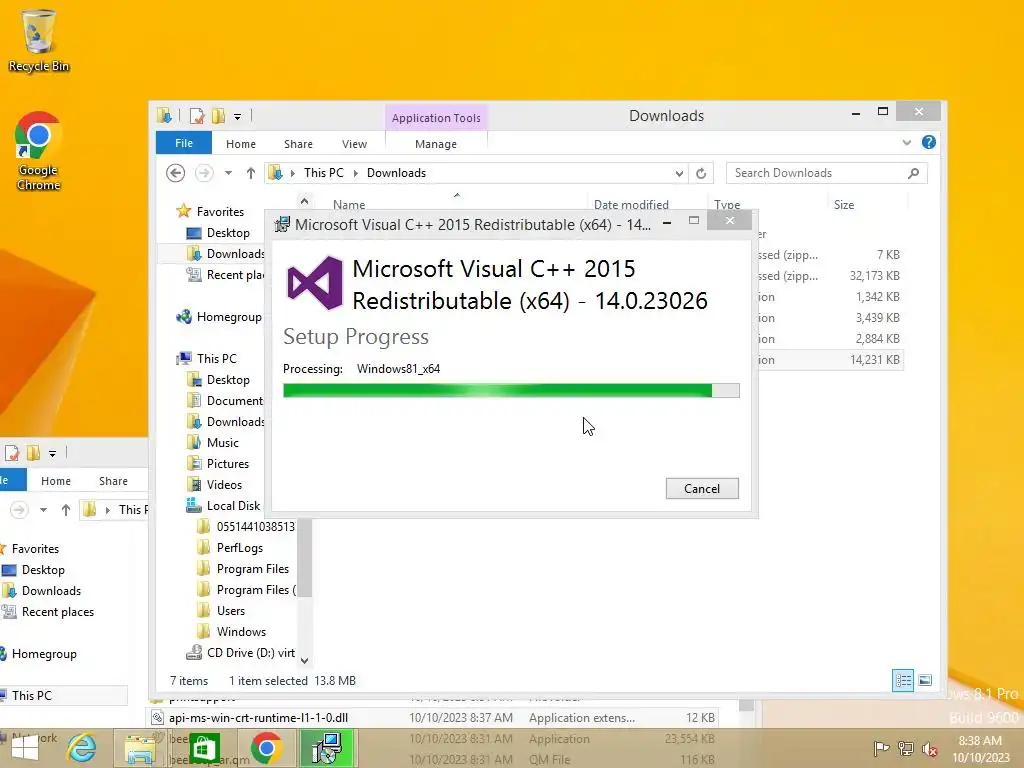1024x768 pixels.
Task: Click the installer title bar icon
Action: (282, 225)
